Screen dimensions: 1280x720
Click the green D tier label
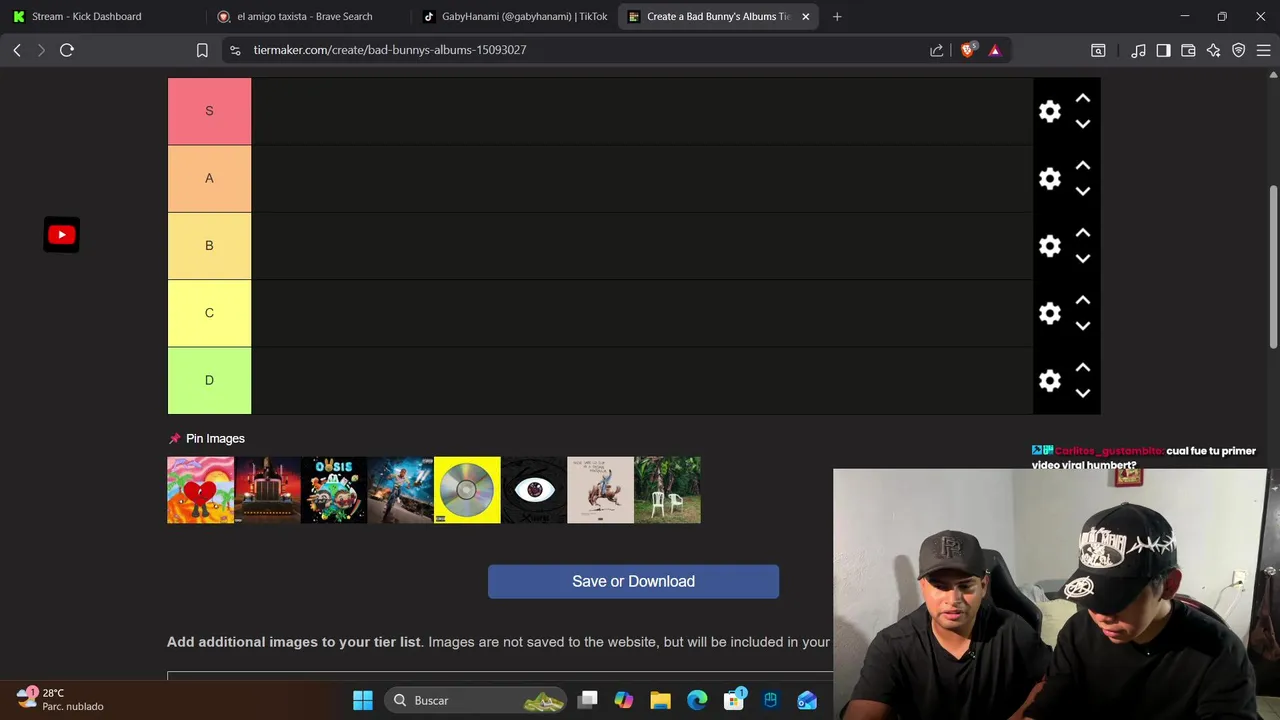(x=209, y=380)
